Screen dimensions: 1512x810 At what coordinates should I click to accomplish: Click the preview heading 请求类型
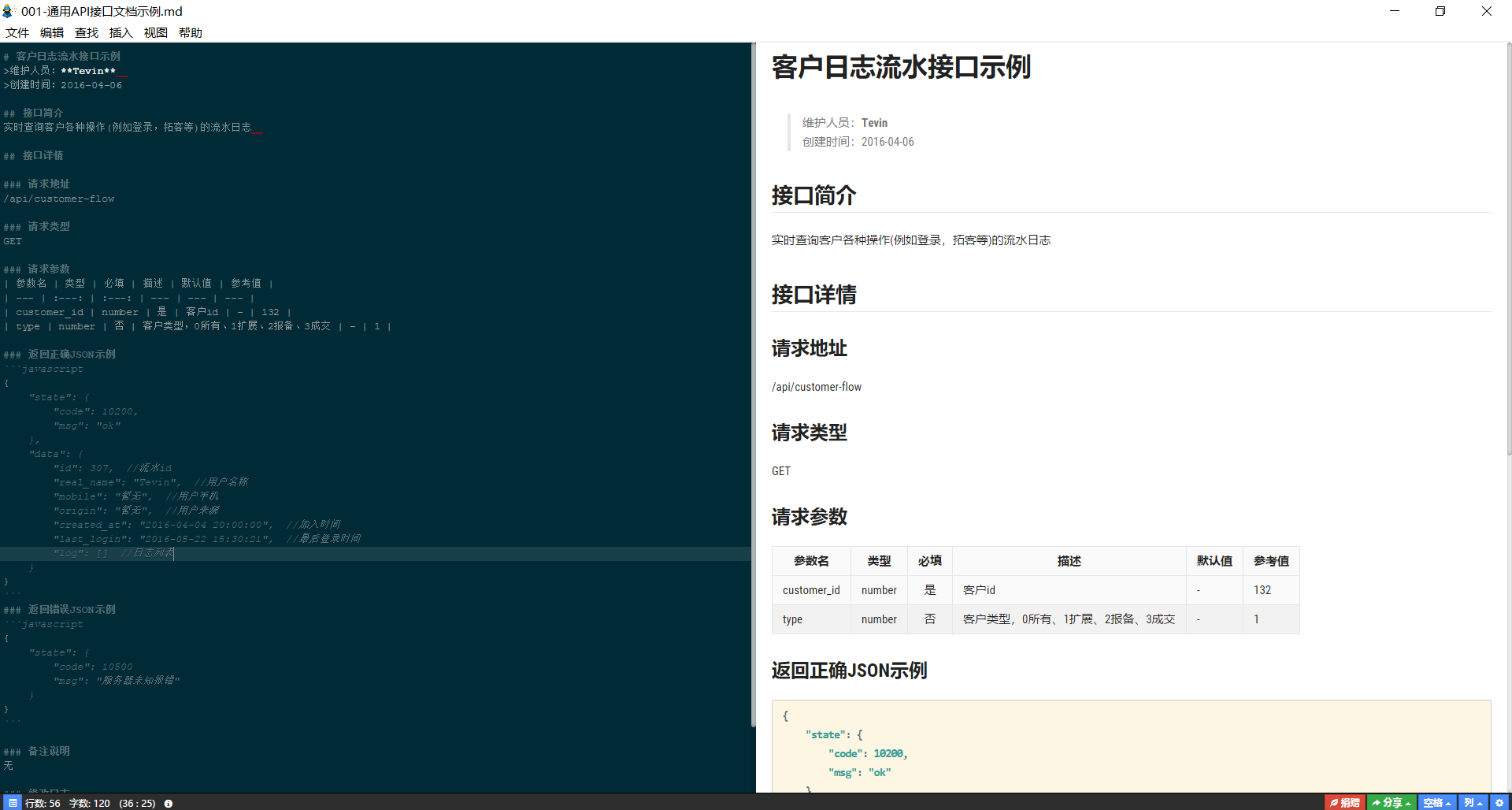coord(809,432)
